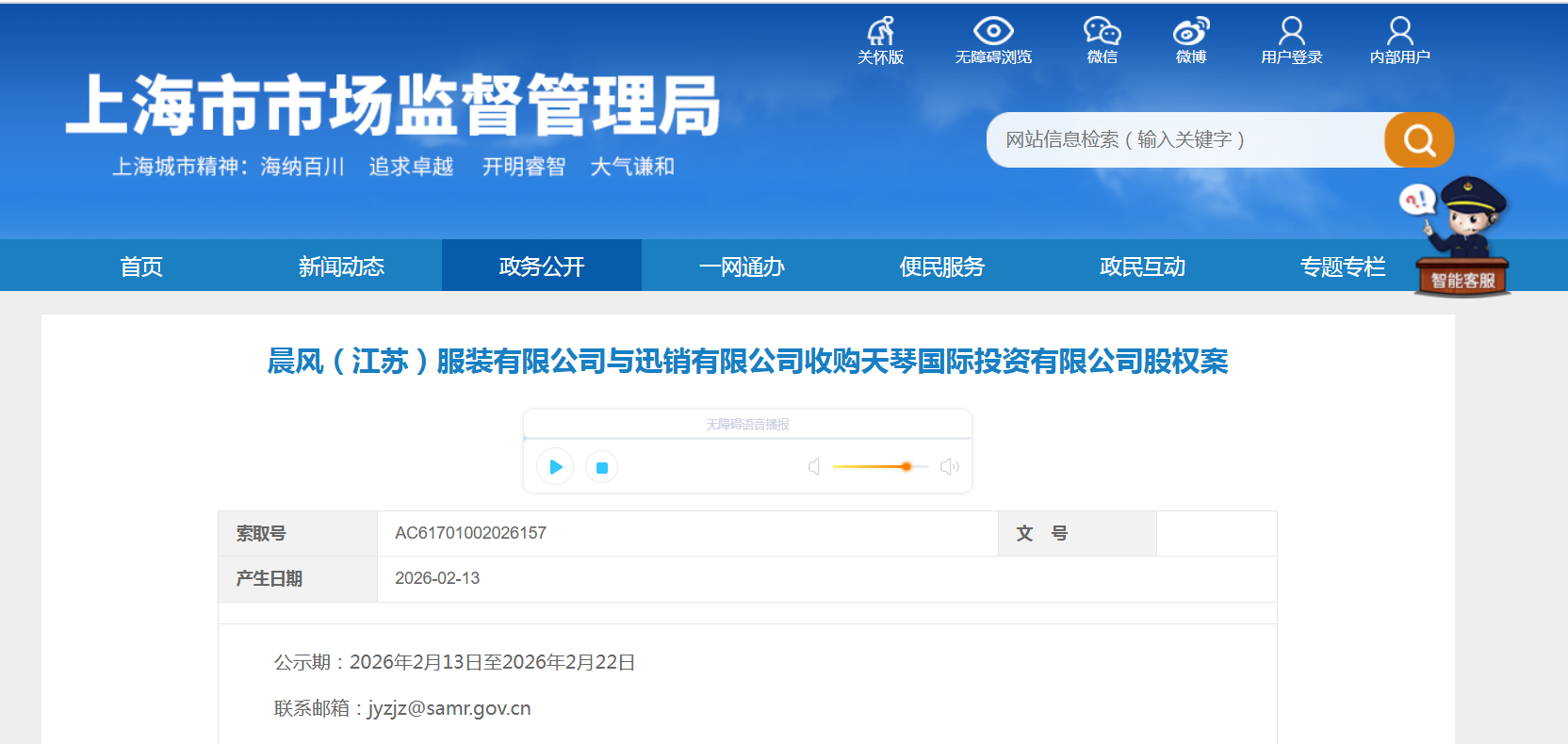Open the 智能客服 smart assistant mascot
This screenshot has height=744, width=1568.
(x=1462, y=238)
